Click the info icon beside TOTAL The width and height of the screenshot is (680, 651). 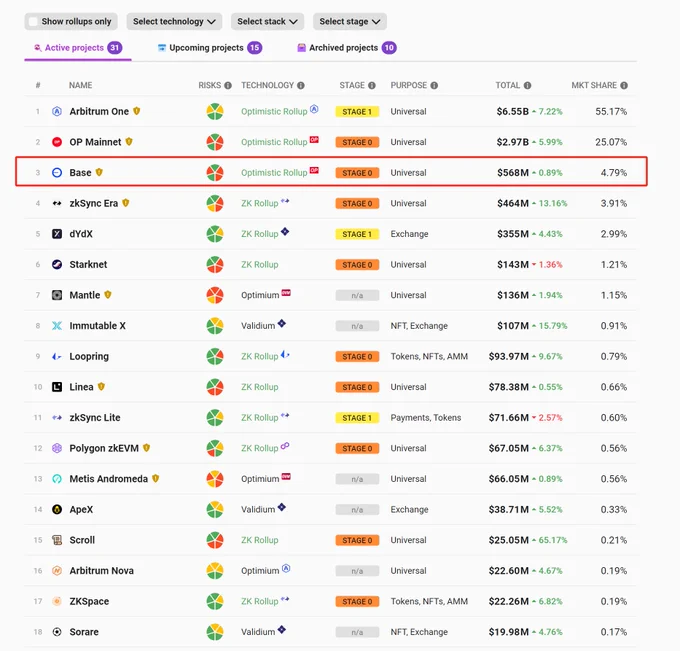coord(527,85)
